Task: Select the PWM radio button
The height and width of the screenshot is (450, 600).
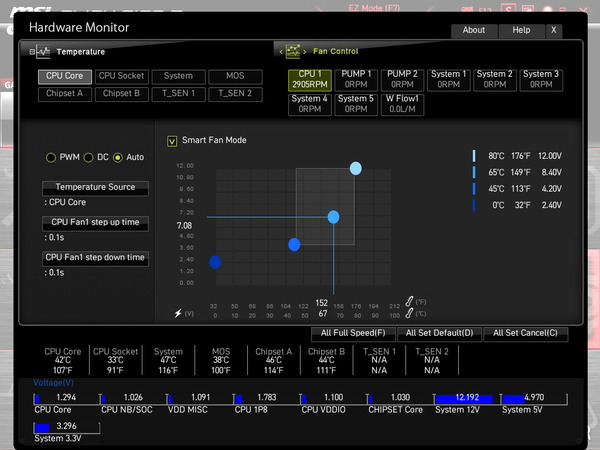Action: (51, 157)
